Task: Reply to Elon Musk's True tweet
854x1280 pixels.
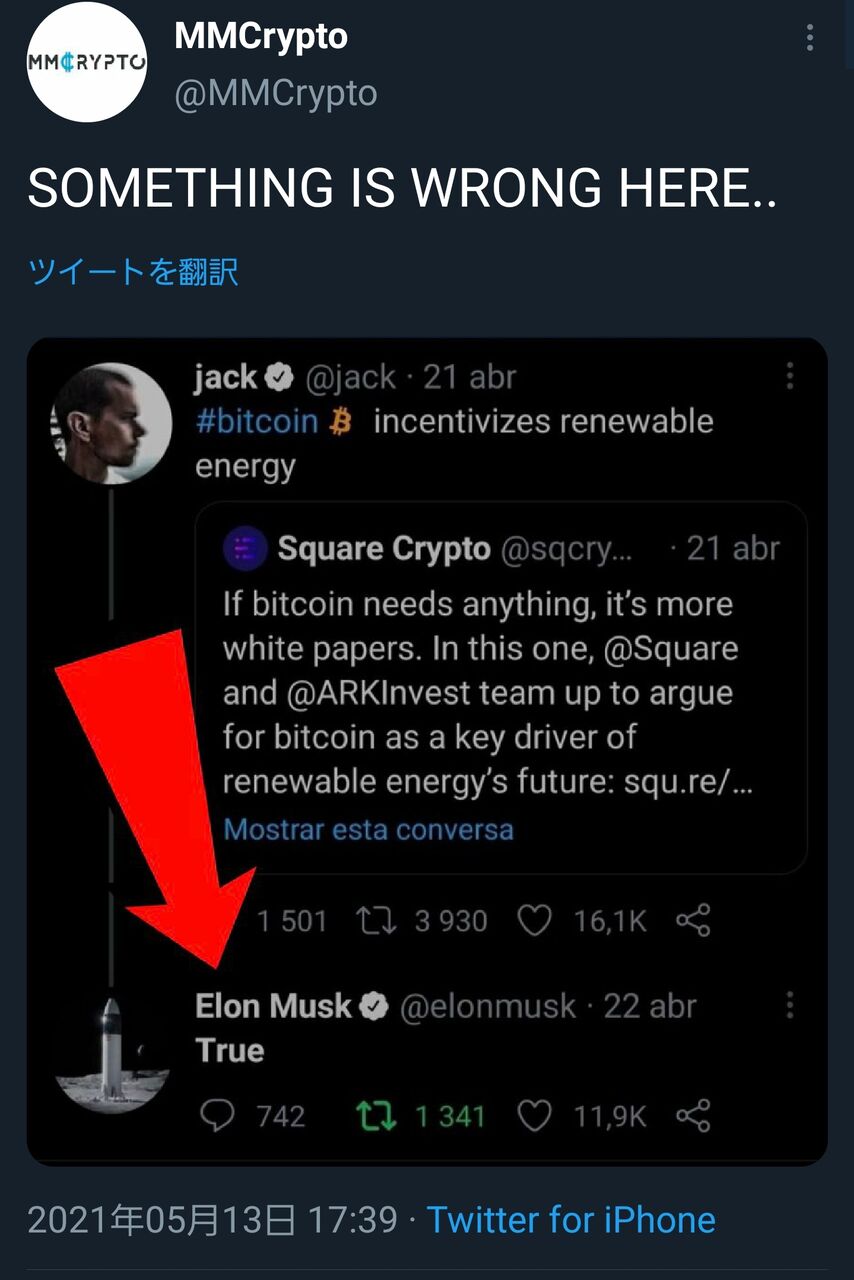Action: 218,1115
